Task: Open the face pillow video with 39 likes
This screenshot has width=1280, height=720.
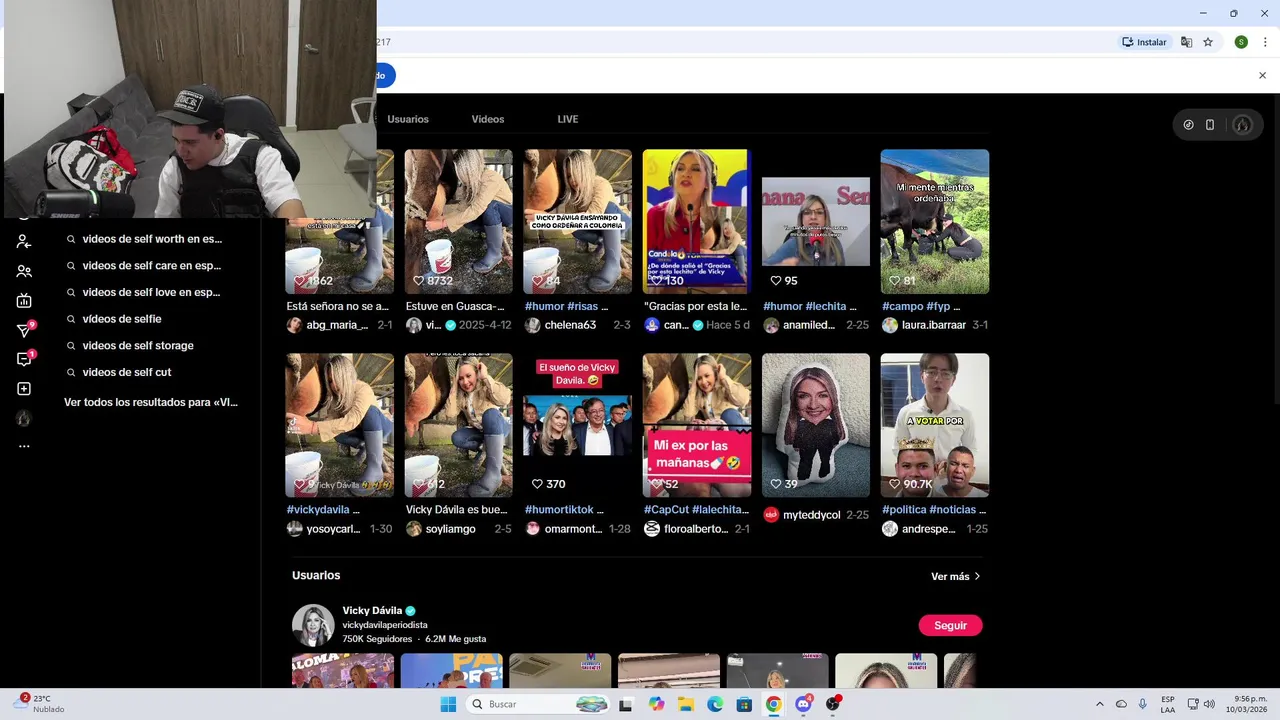Action: (816, 425)
